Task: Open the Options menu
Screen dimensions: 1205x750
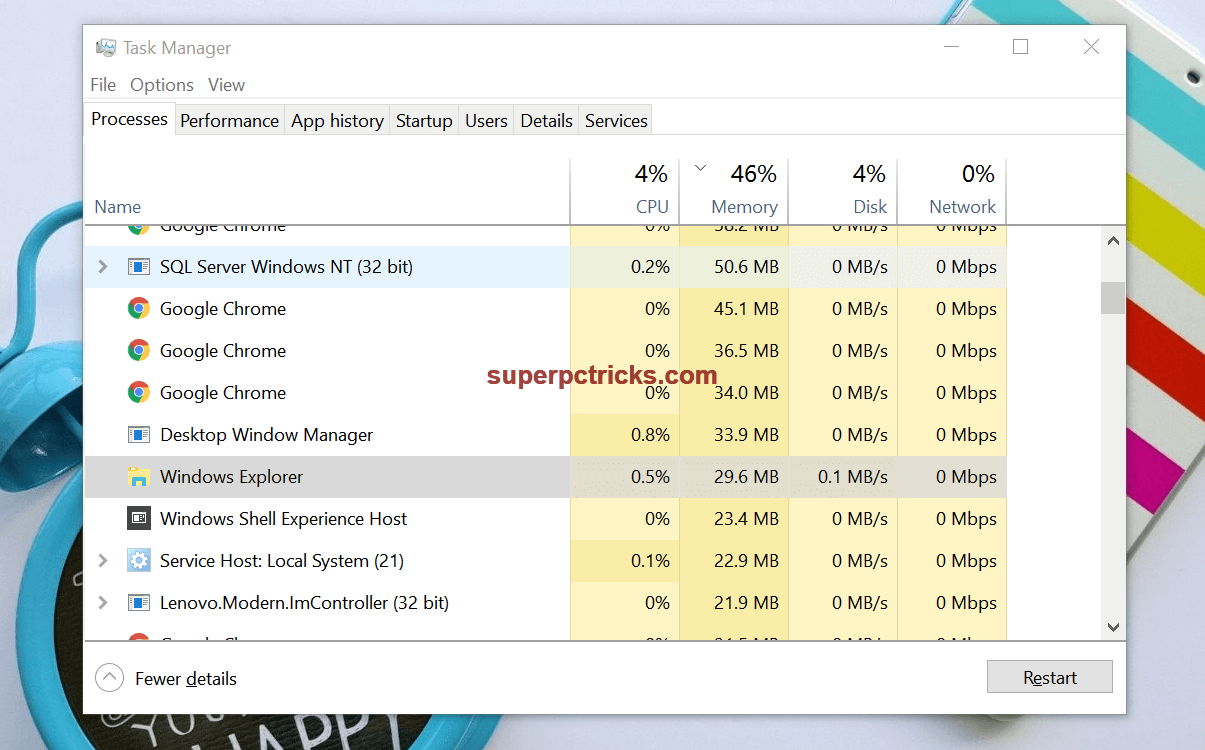Action: pos(161,84)
